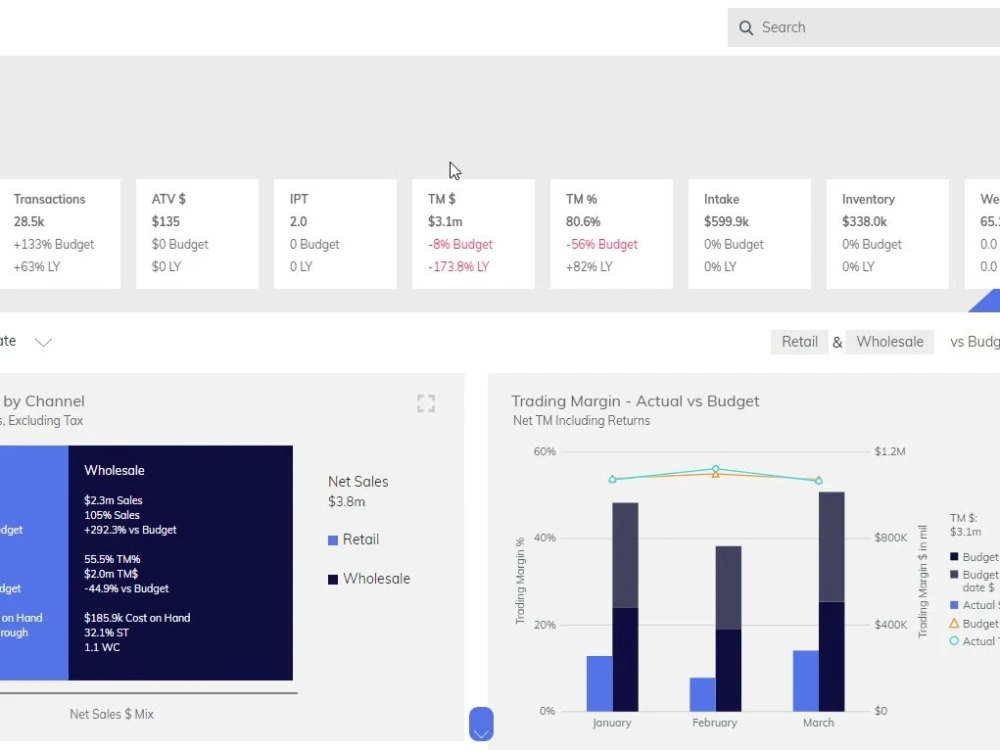Click the search magnifier icon
This screenshot has height=750, width=1000.
pyautogui.click(x=746, y=27)
